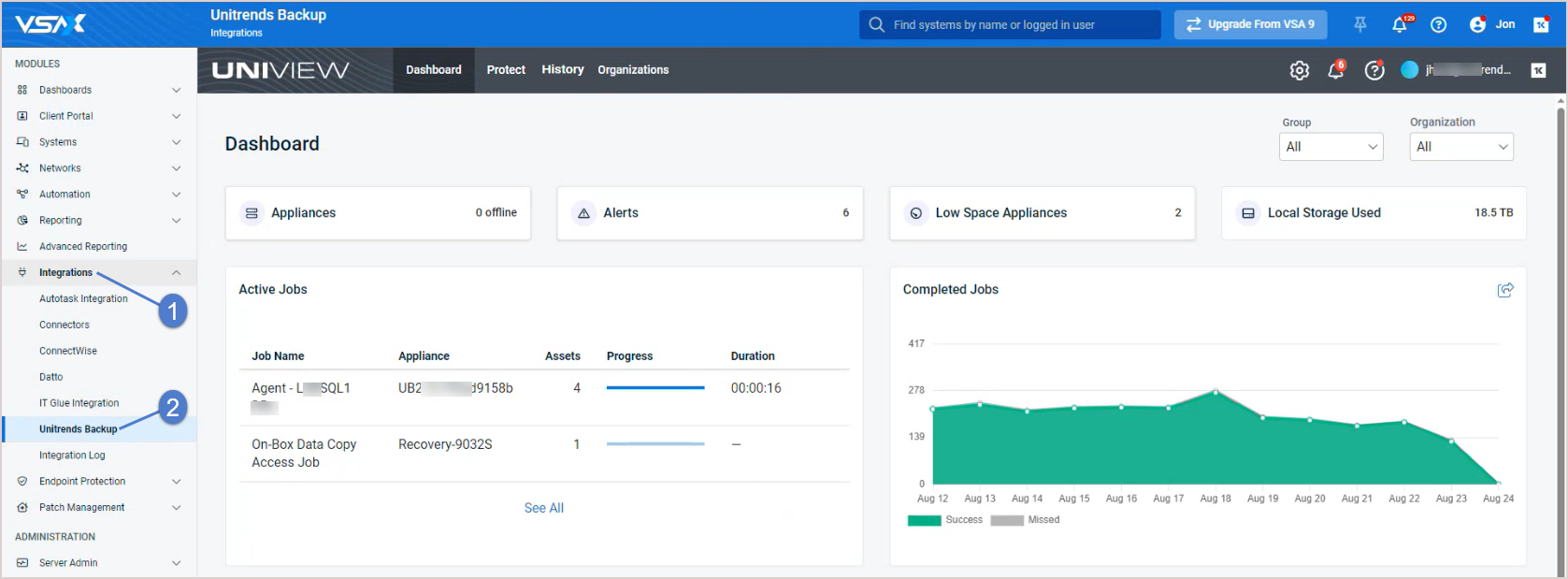1568x579 pixels.
Task: Open Connectors in sidebar
Action: tap(65, 326)
